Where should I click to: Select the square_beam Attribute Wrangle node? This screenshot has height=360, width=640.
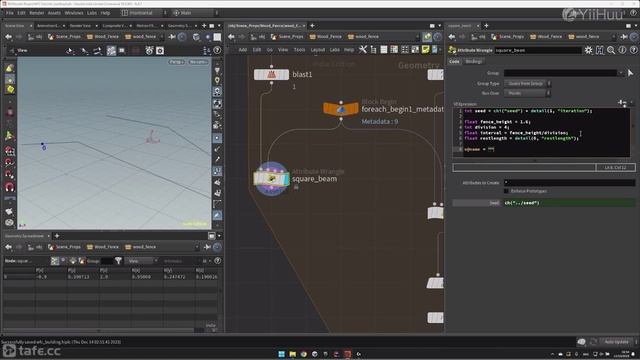tap(271, 179)
